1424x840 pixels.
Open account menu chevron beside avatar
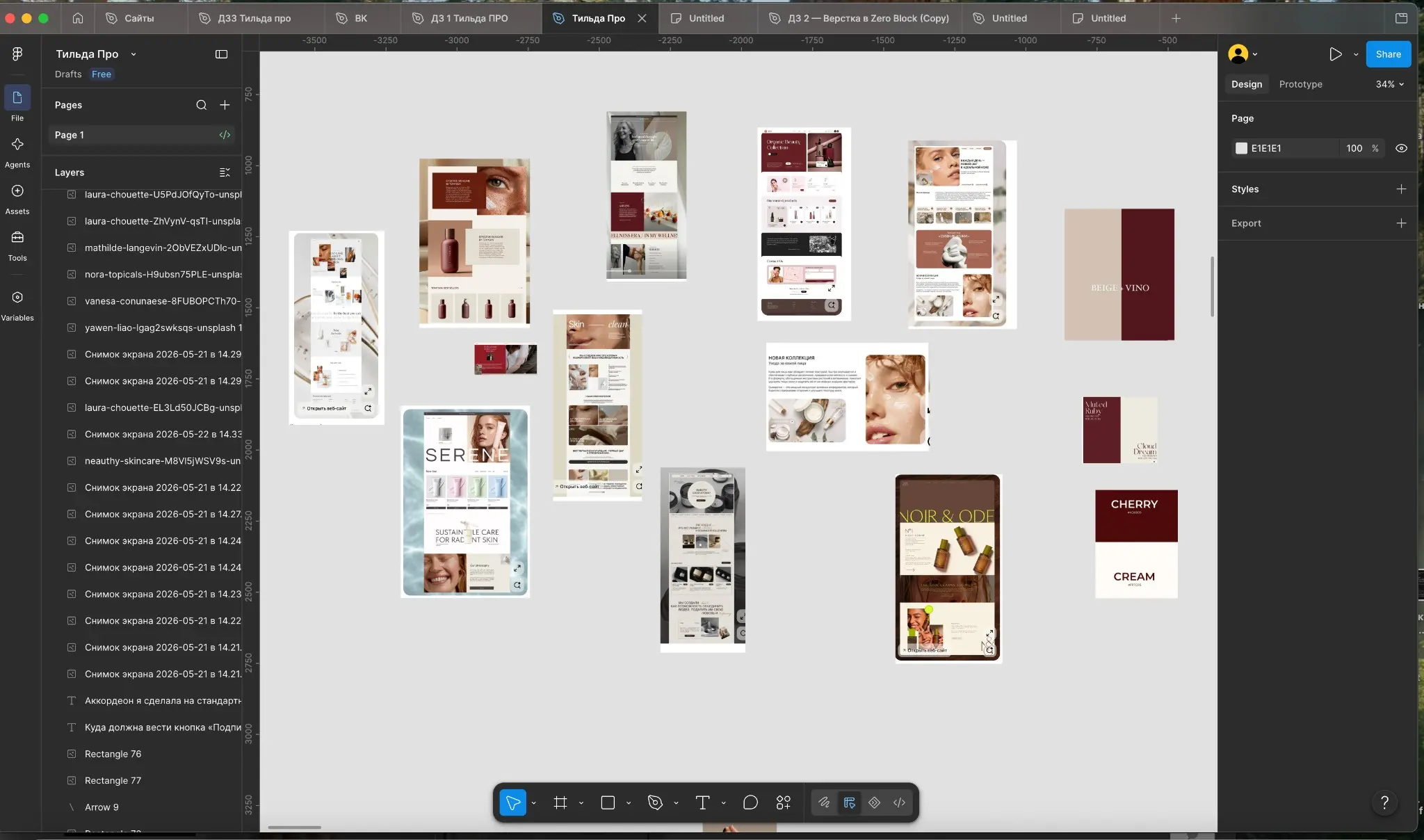1255,54
